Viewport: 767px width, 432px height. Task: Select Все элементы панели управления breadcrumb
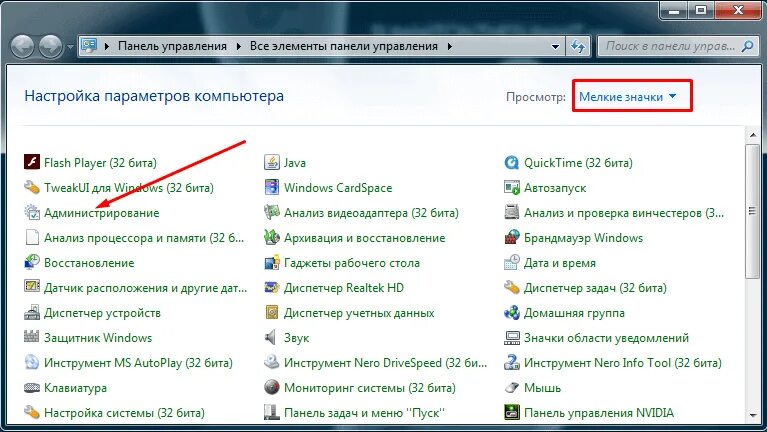point(343,46)
